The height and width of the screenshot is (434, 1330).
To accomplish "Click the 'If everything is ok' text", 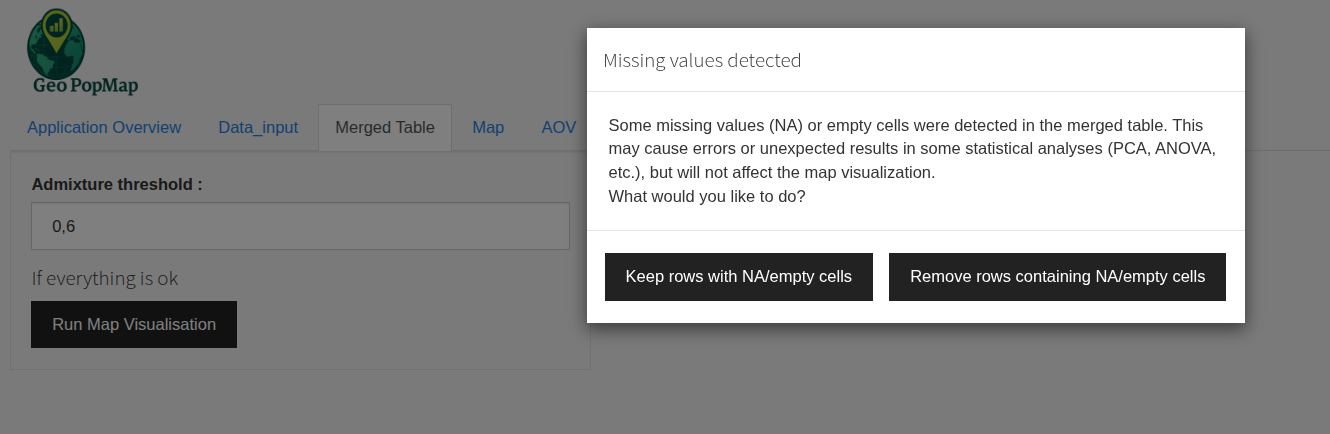I will [x=105, y=278].
